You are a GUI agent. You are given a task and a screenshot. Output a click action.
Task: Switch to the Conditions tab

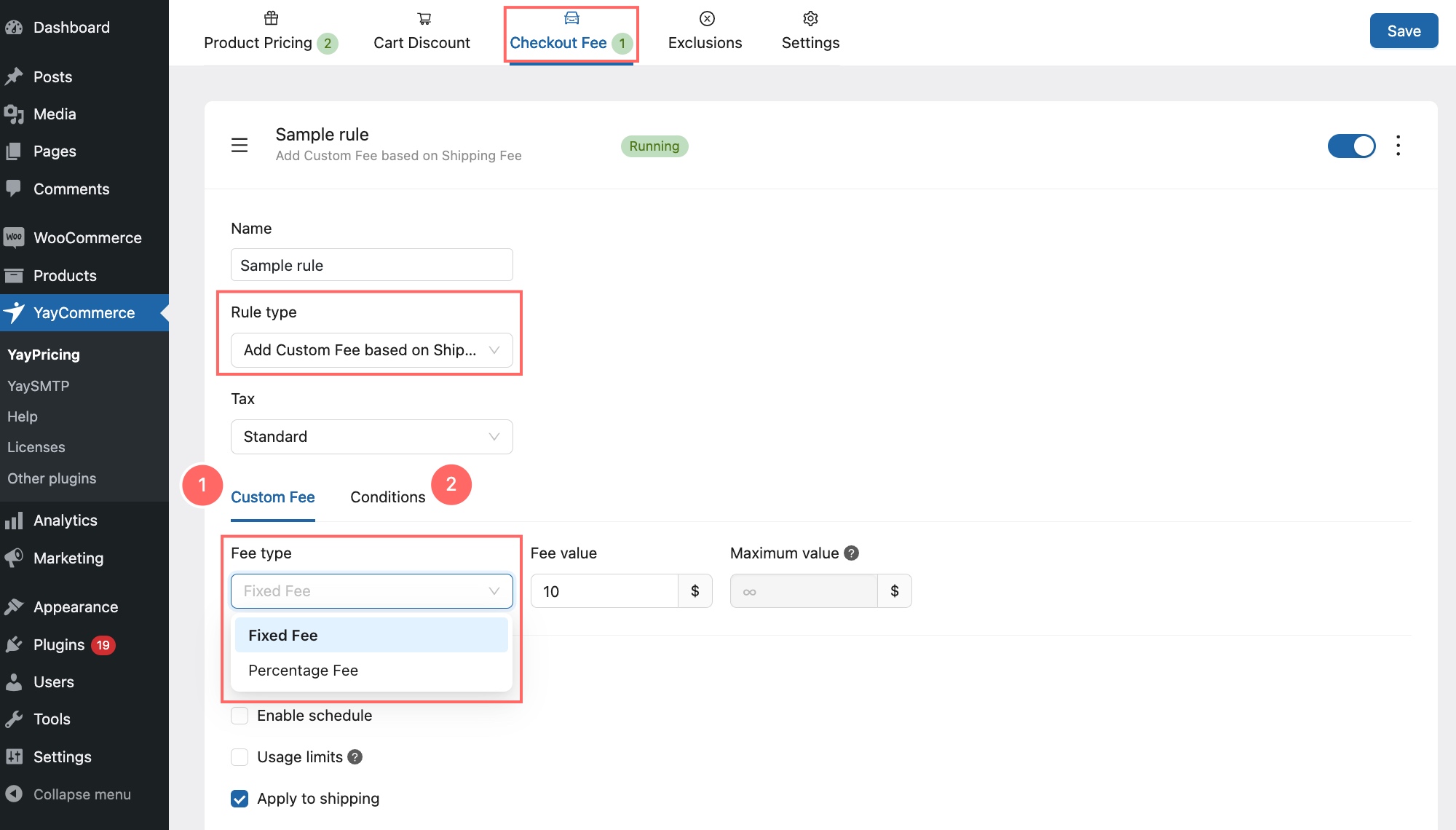point(387,497)
